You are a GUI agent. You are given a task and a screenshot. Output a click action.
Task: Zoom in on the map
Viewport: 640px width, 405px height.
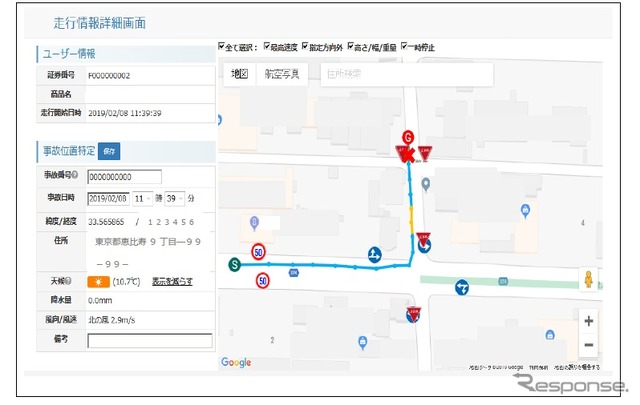click(x=588, y=321)
